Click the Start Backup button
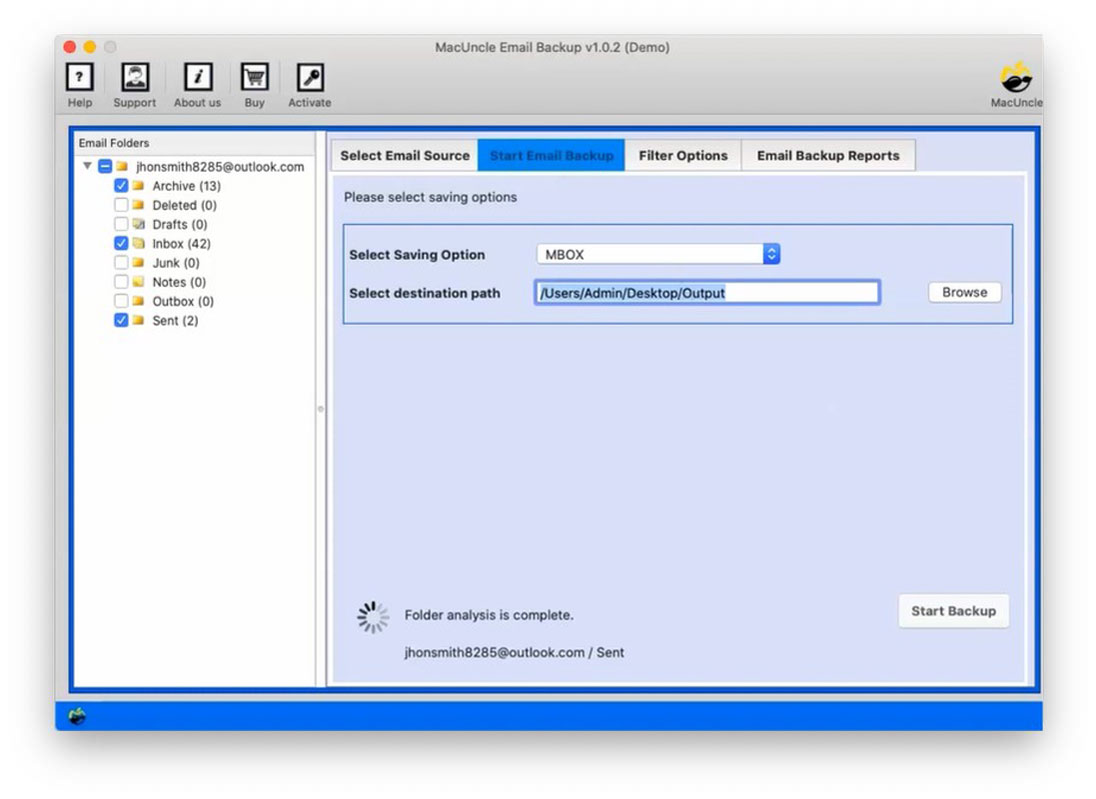This screenshot has height=799, width=1096. tap(953, 611)
